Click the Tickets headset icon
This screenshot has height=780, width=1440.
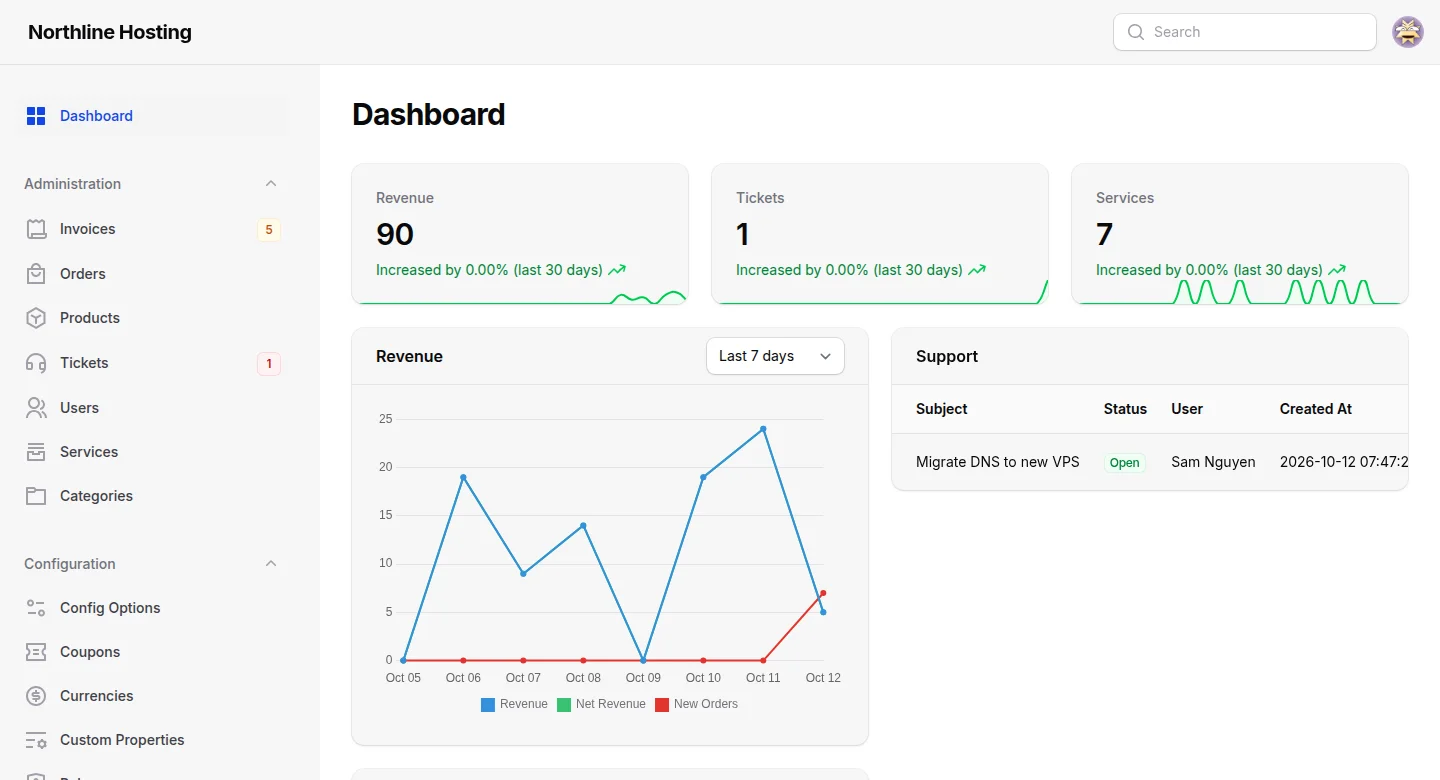(x=36, y=363)
